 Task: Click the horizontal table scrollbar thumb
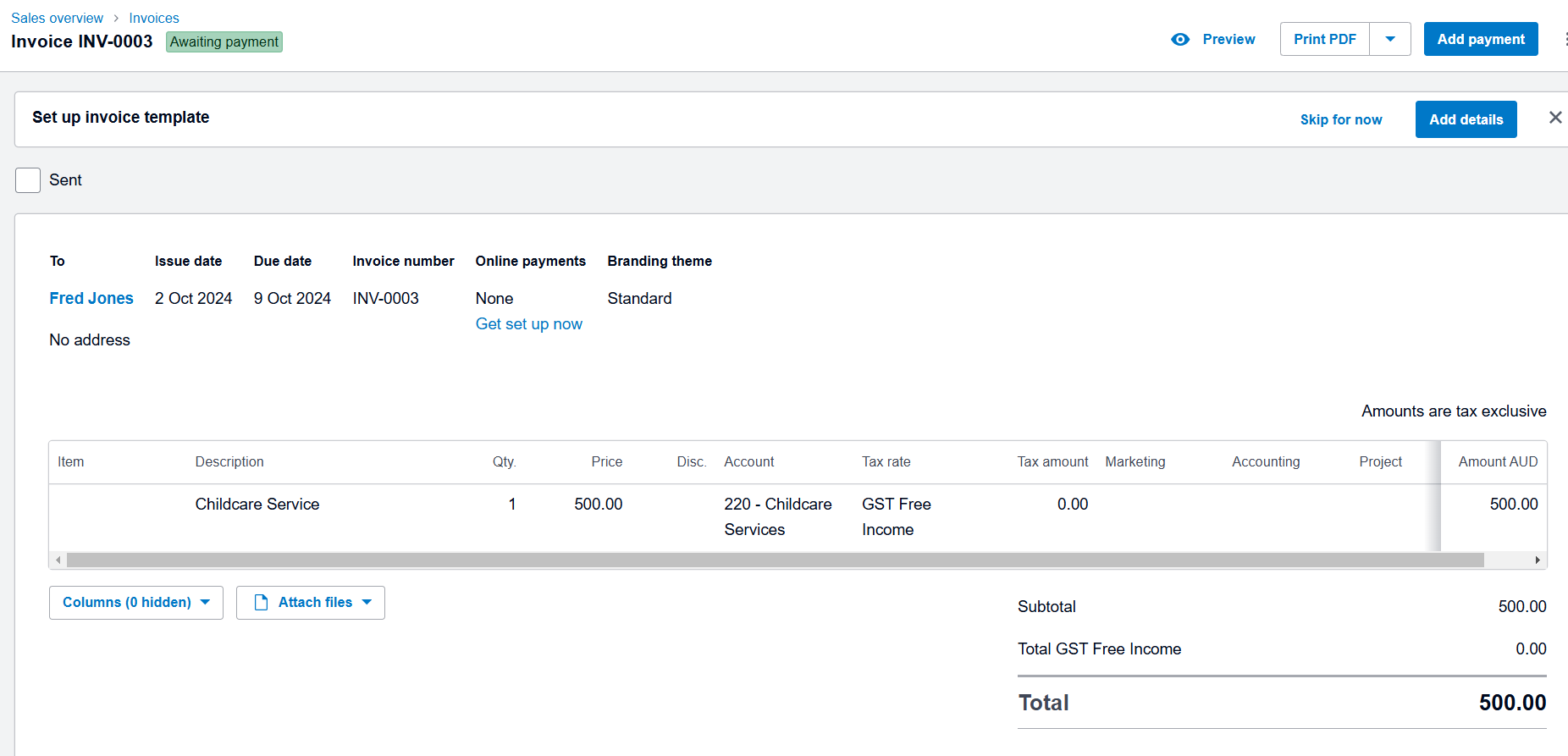click(x=775, y=560)
